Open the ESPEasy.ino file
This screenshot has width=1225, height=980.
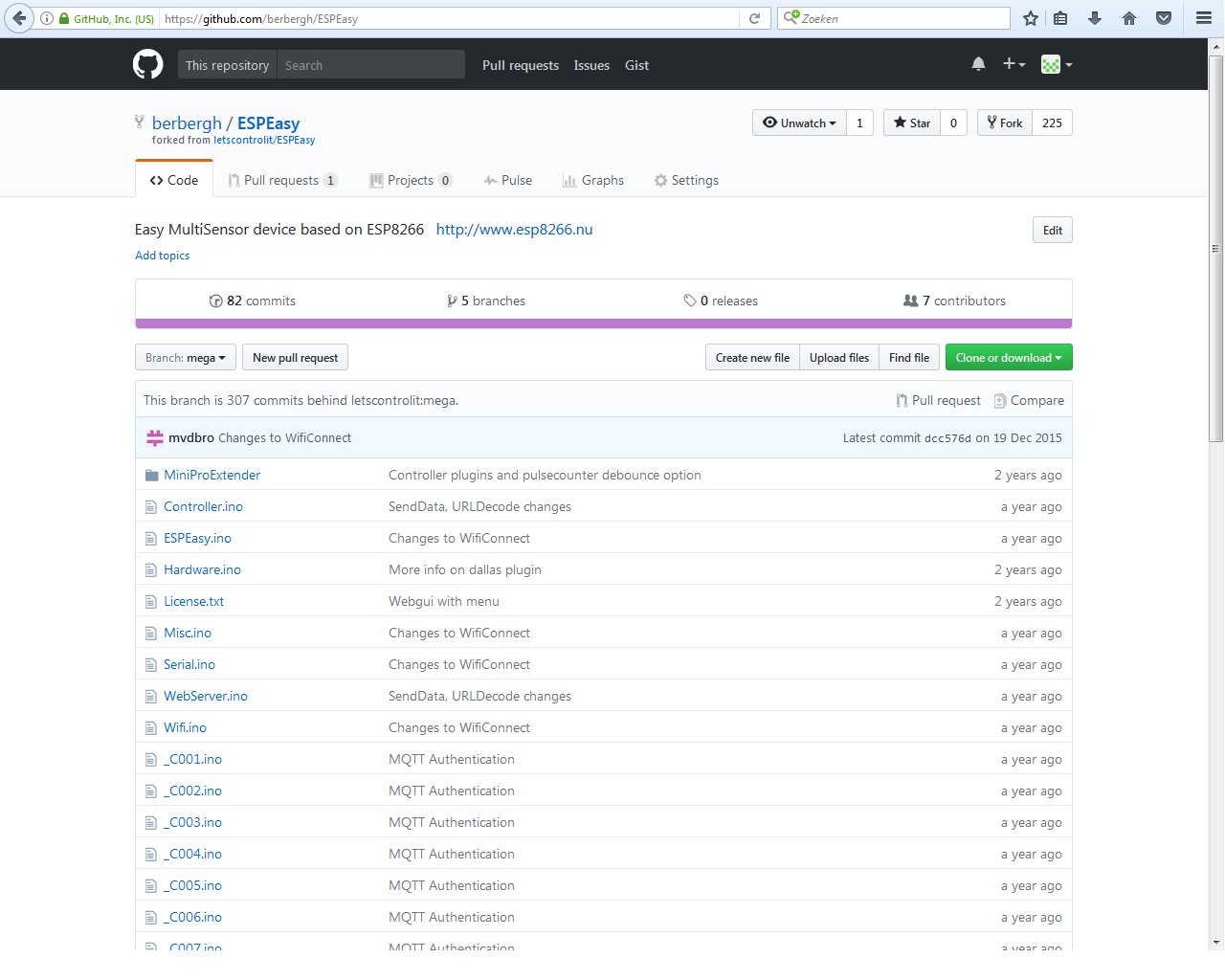pyautogui.click(x=197, y=539)
